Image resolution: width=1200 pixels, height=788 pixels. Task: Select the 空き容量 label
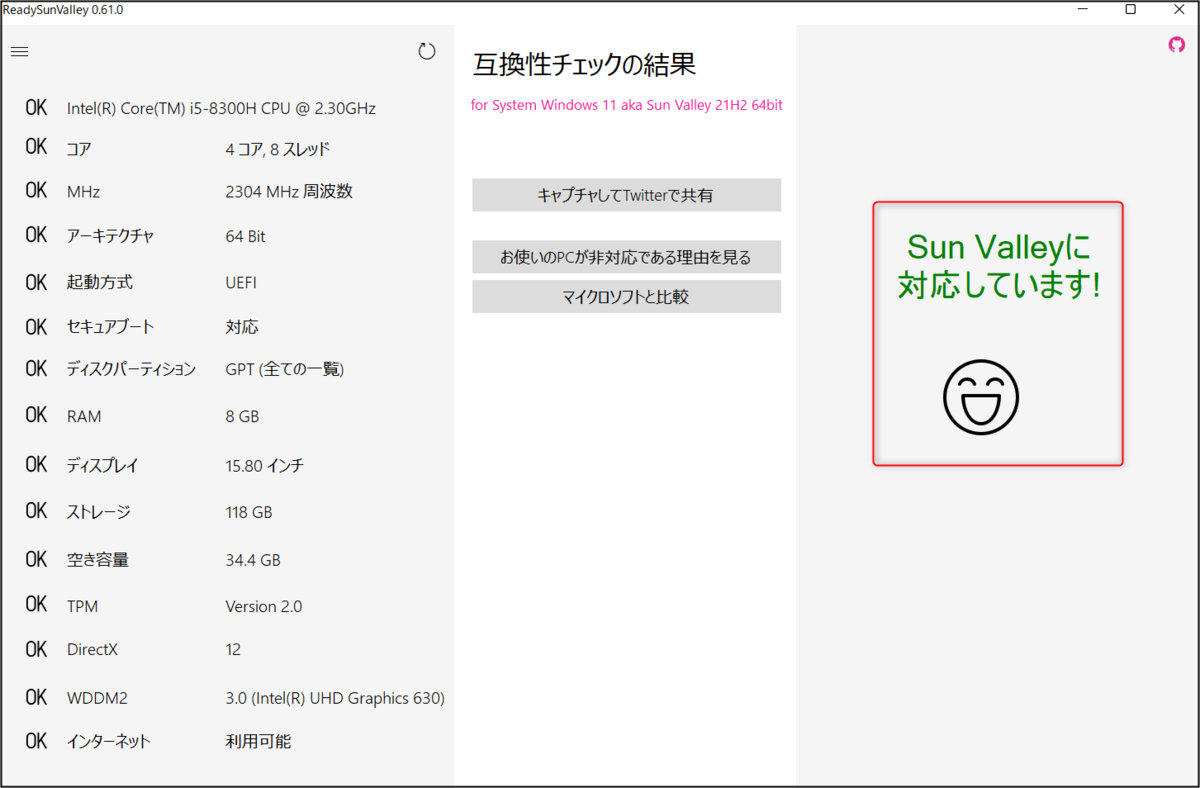click(x=98, y=560)
